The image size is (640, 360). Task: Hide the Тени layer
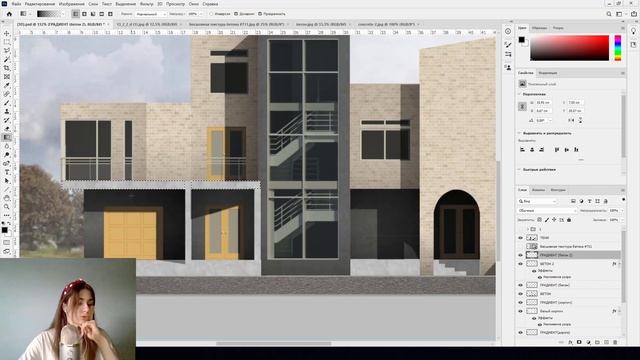coord(520,238)
